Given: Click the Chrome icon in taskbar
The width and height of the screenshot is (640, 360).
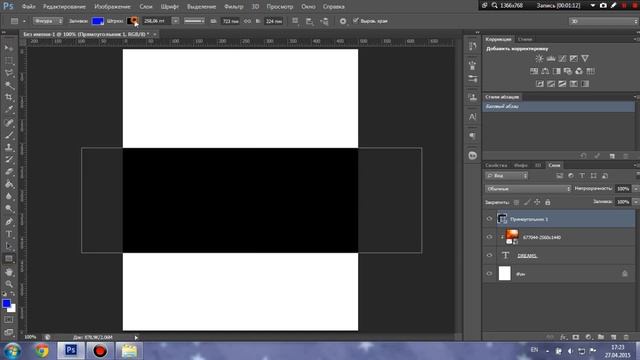Looking at the screenshot, I should 42,351.
